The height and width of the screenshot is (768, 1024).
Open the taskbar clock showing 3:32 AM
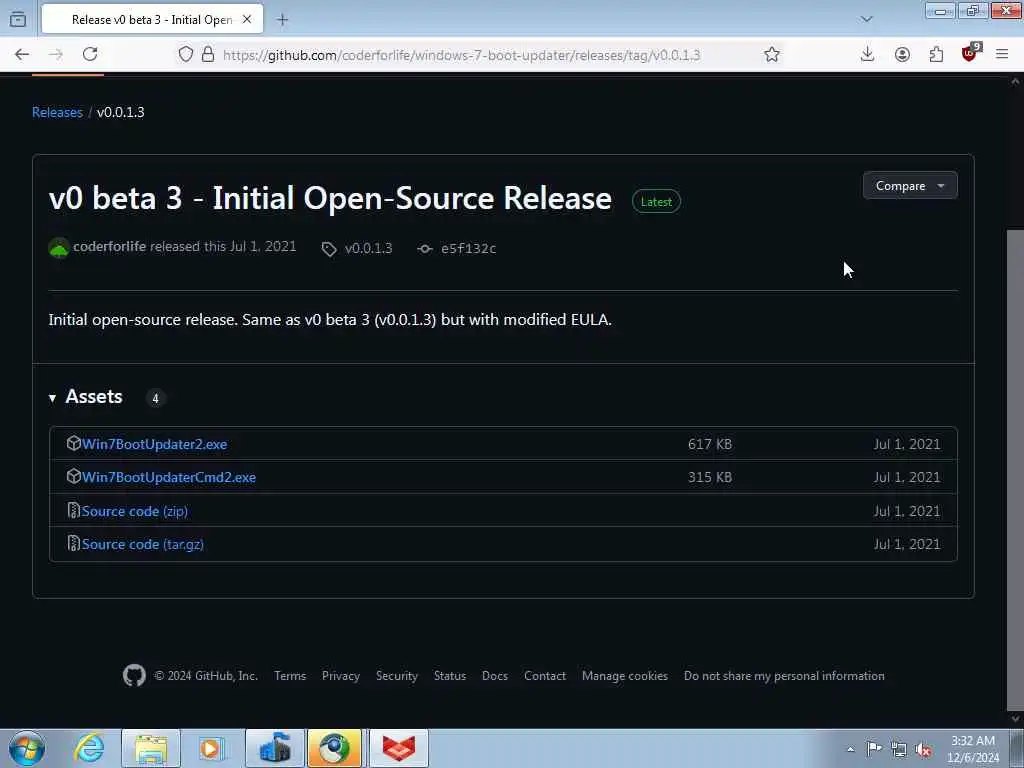(973, 749)
